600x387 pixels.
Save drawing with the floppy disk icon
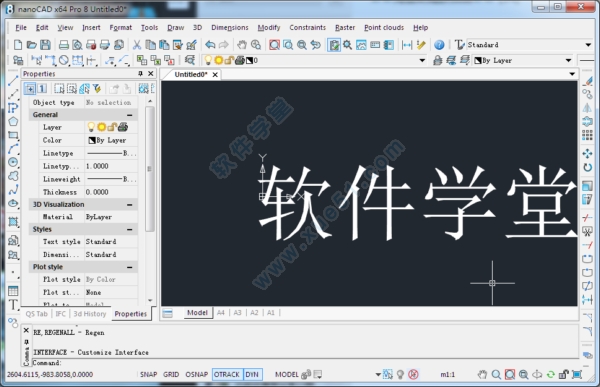click(x=46, y=45)
